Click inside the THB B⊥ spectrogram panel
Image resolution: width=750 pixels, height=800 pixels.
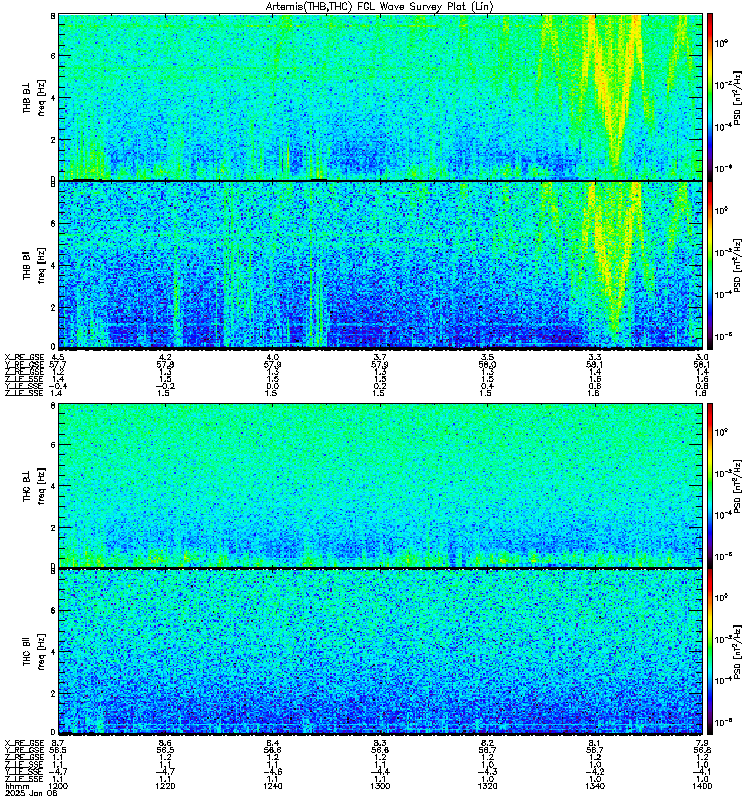tap(380, 97)
